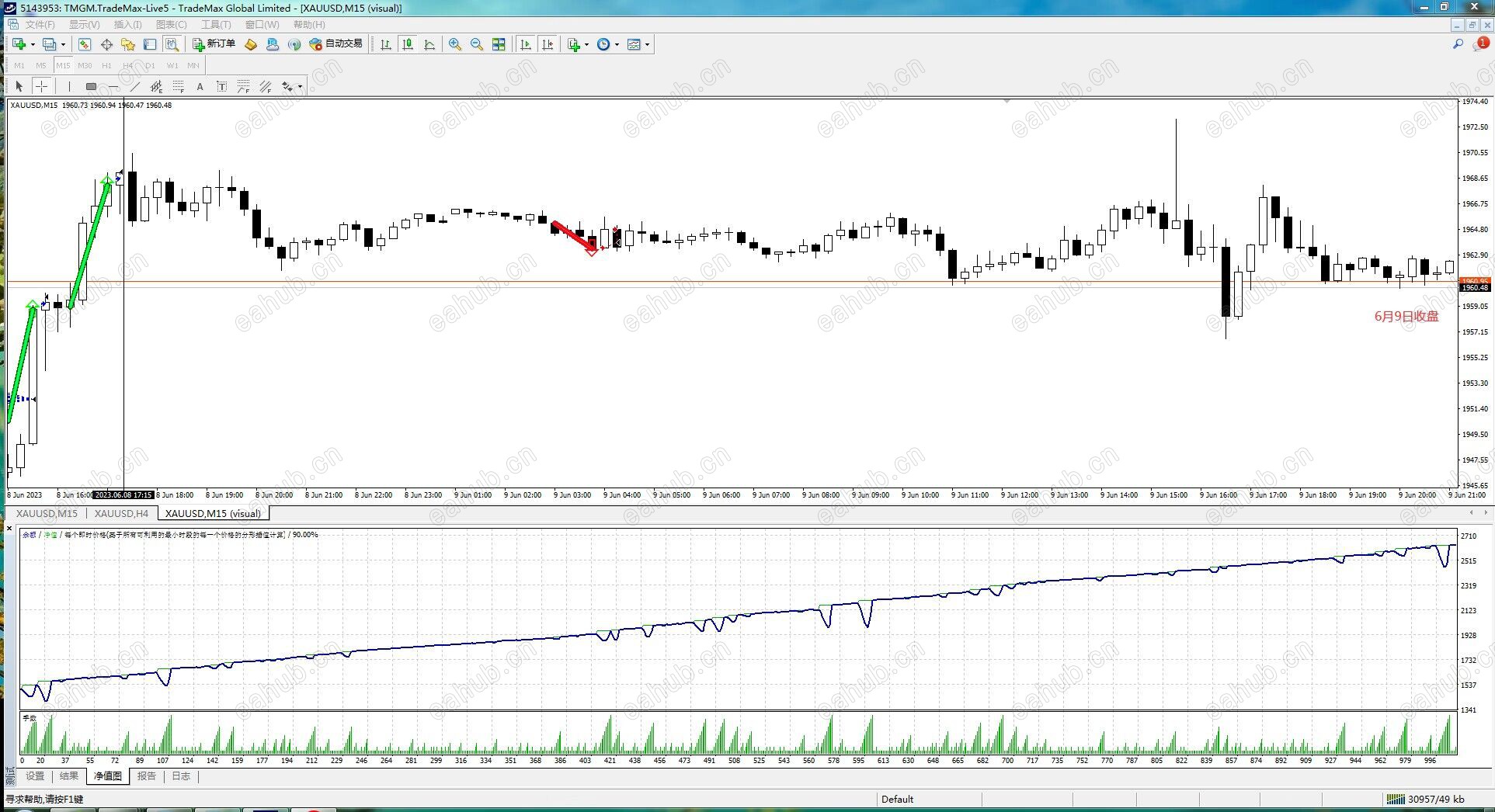This screenshot has height=812, width=1495.
Task: Open 图表(C) menu
Action: tap(172, 25)
